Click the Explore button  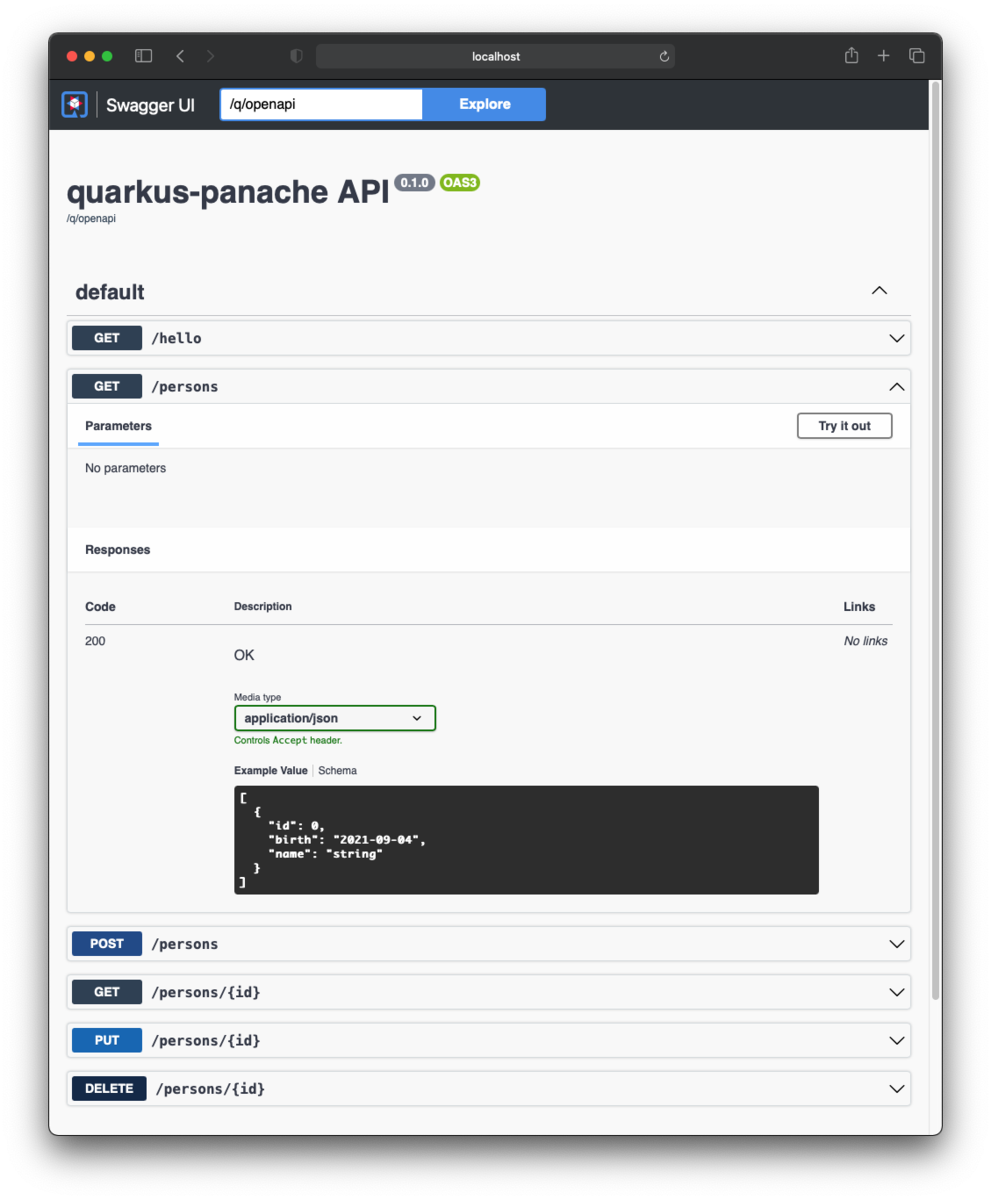(484, 105)
